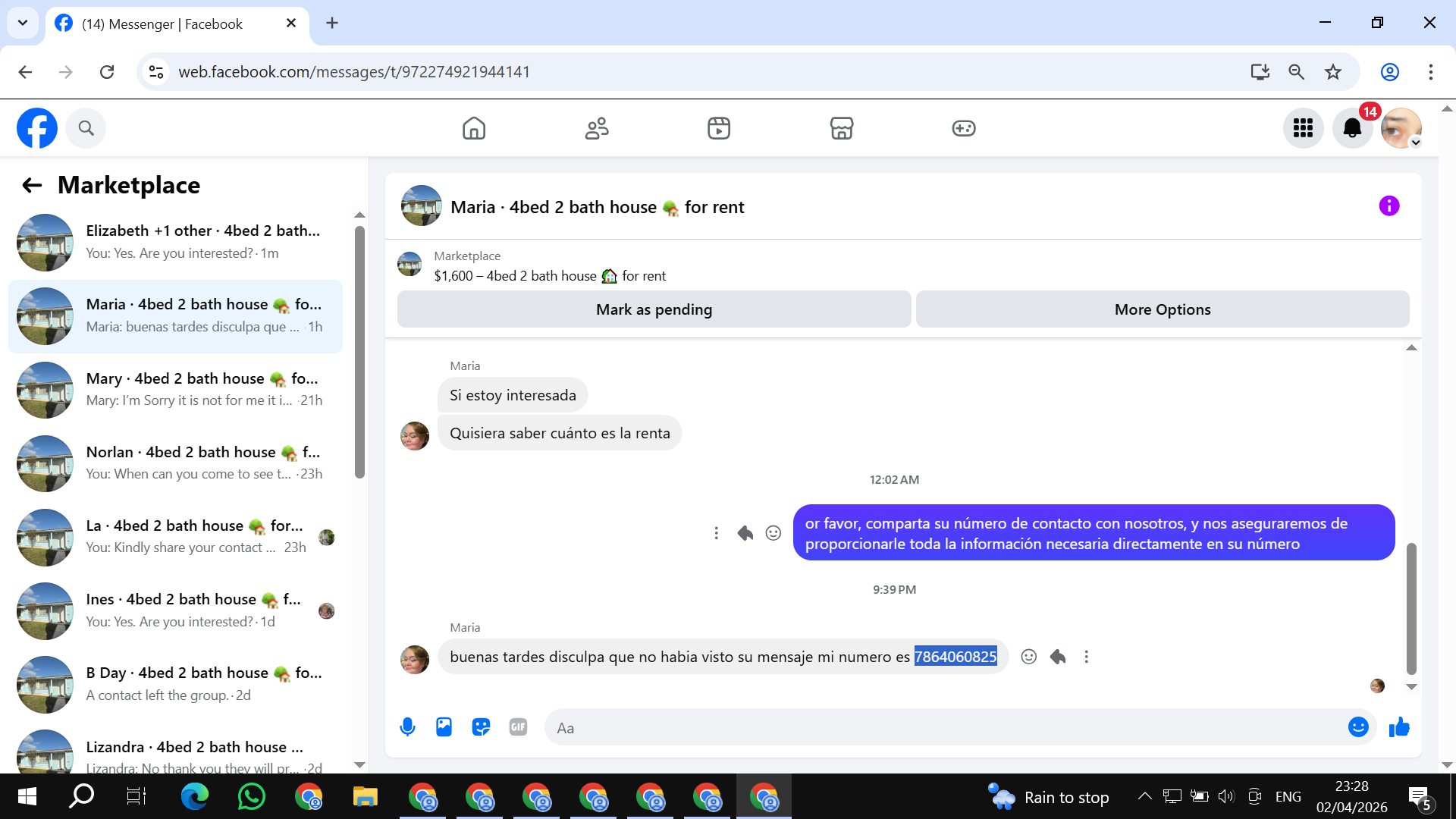Open more options for Maria's phone number message
1456x819 pixels.
[x=1087, y=657]
